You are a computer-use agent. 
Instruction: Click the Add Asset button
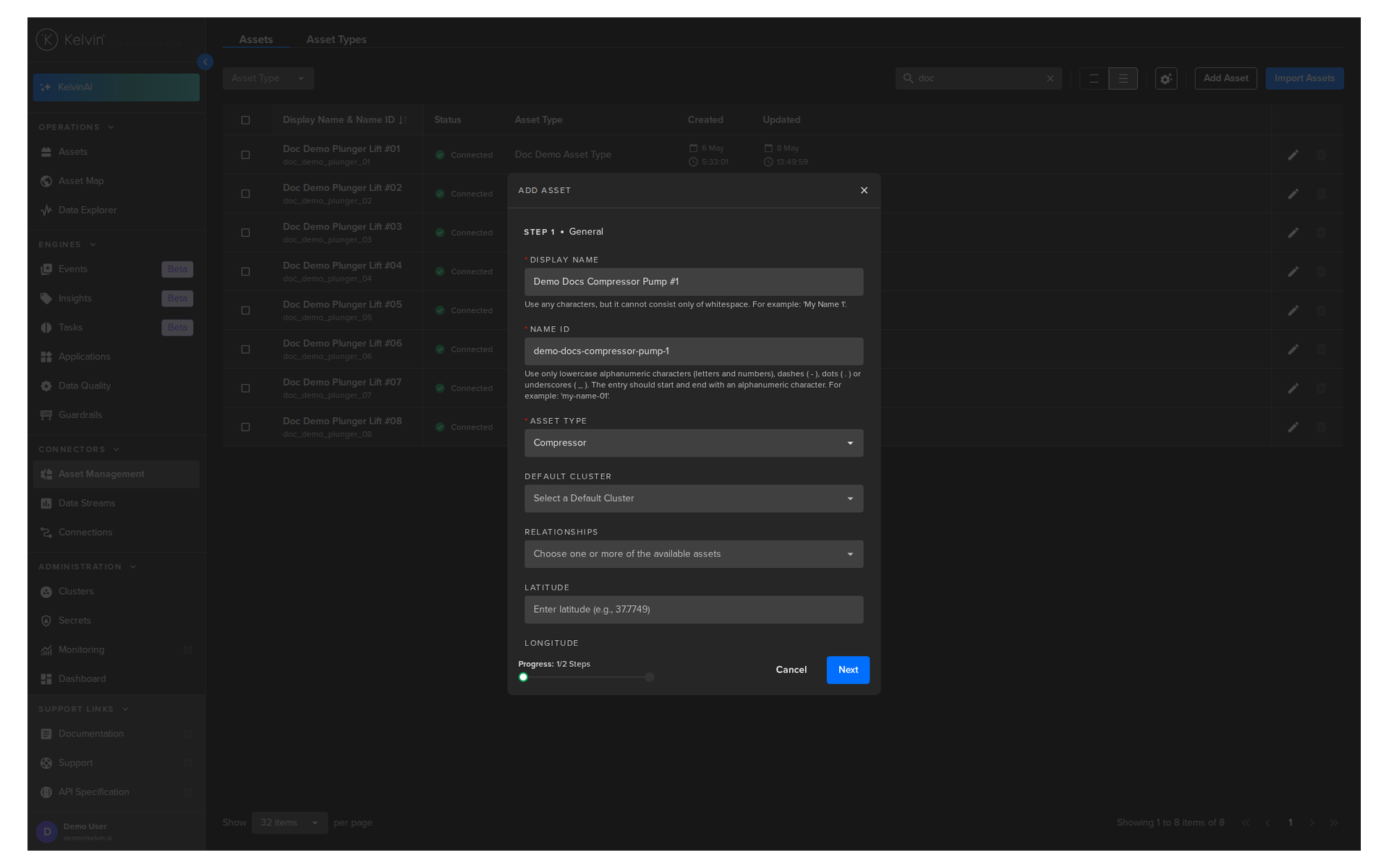pos(1226,78)
